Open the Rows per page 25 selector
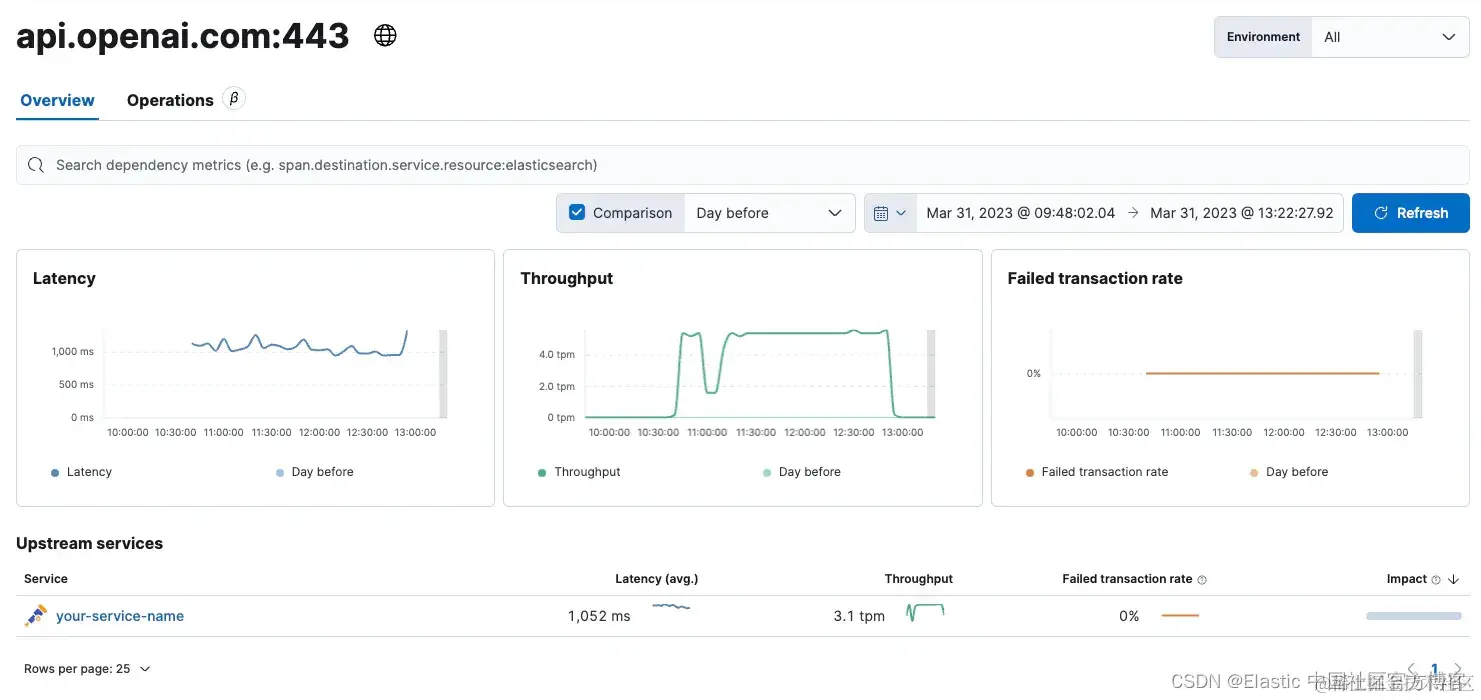1481x700 pixels. pos(87,668)
